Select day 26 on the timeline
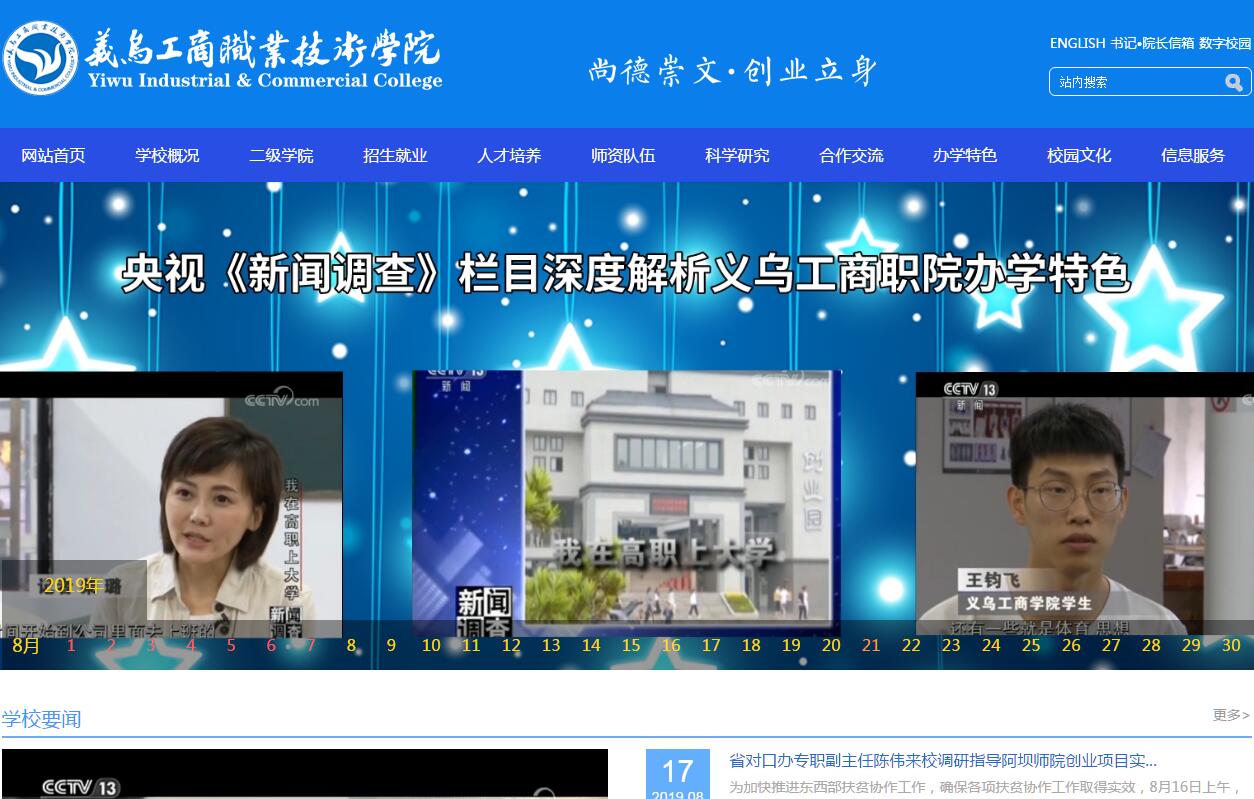 click(1071, 645)
